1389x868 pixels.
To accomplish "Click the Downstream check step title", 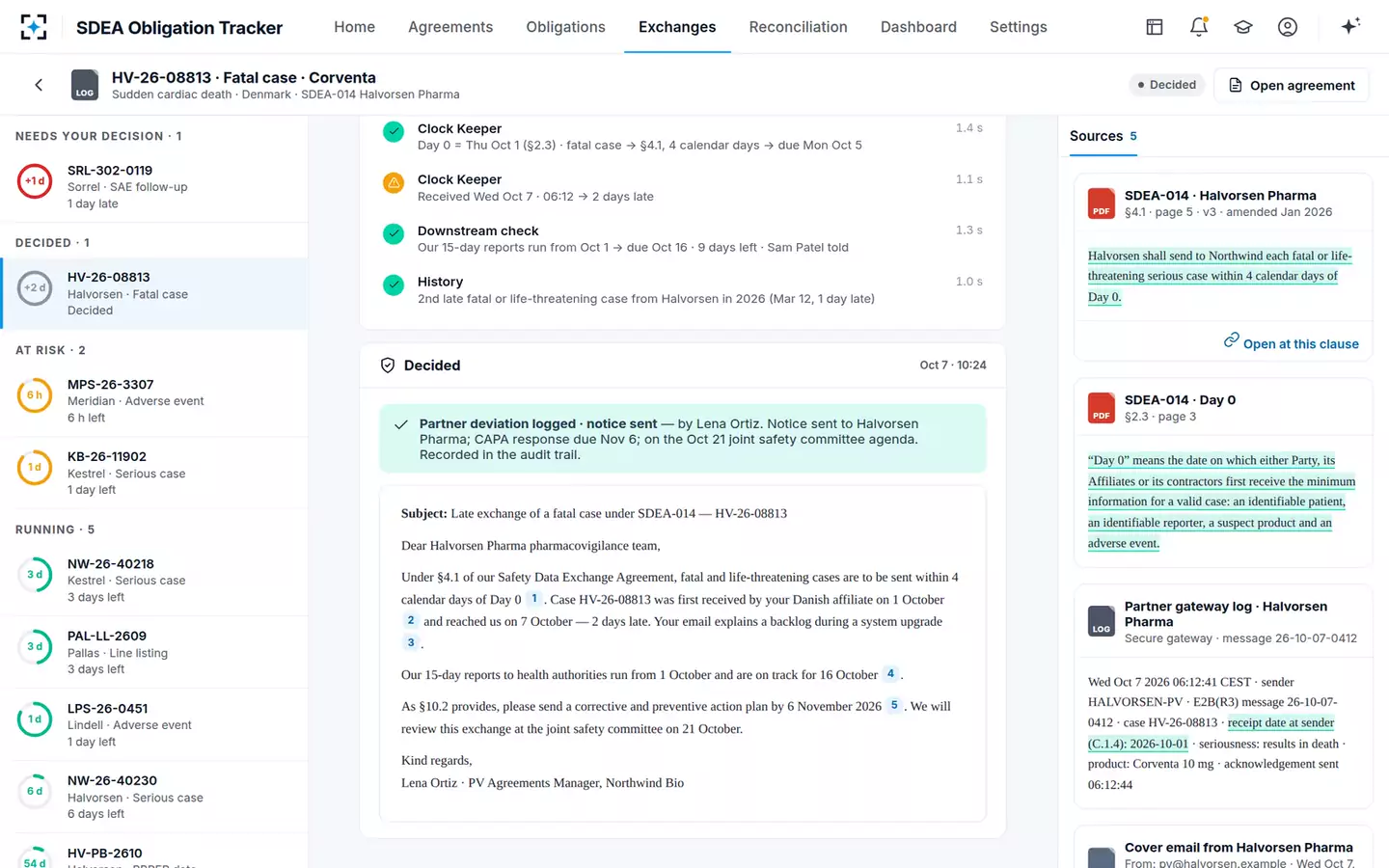I will 477,231.
